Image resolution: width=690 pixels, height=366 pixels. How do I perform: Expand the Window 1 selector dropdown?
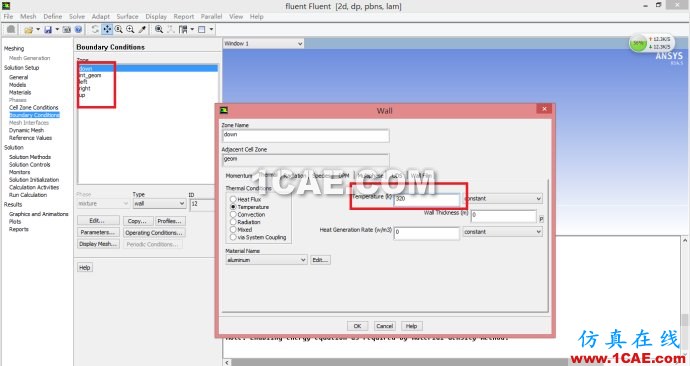click(x=263, y=44)
